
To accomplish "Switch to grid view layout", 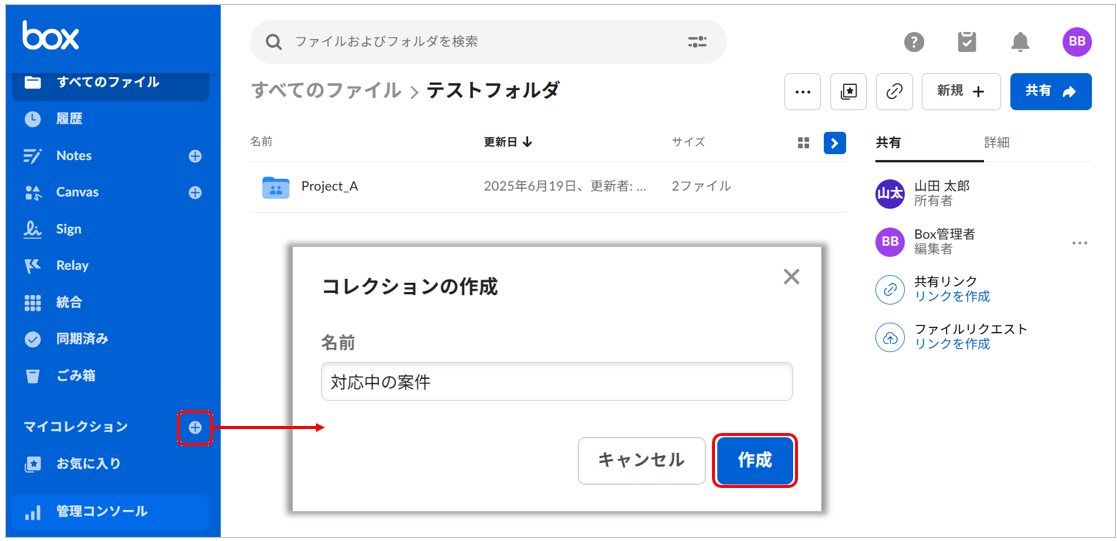I will click(803, 143).
